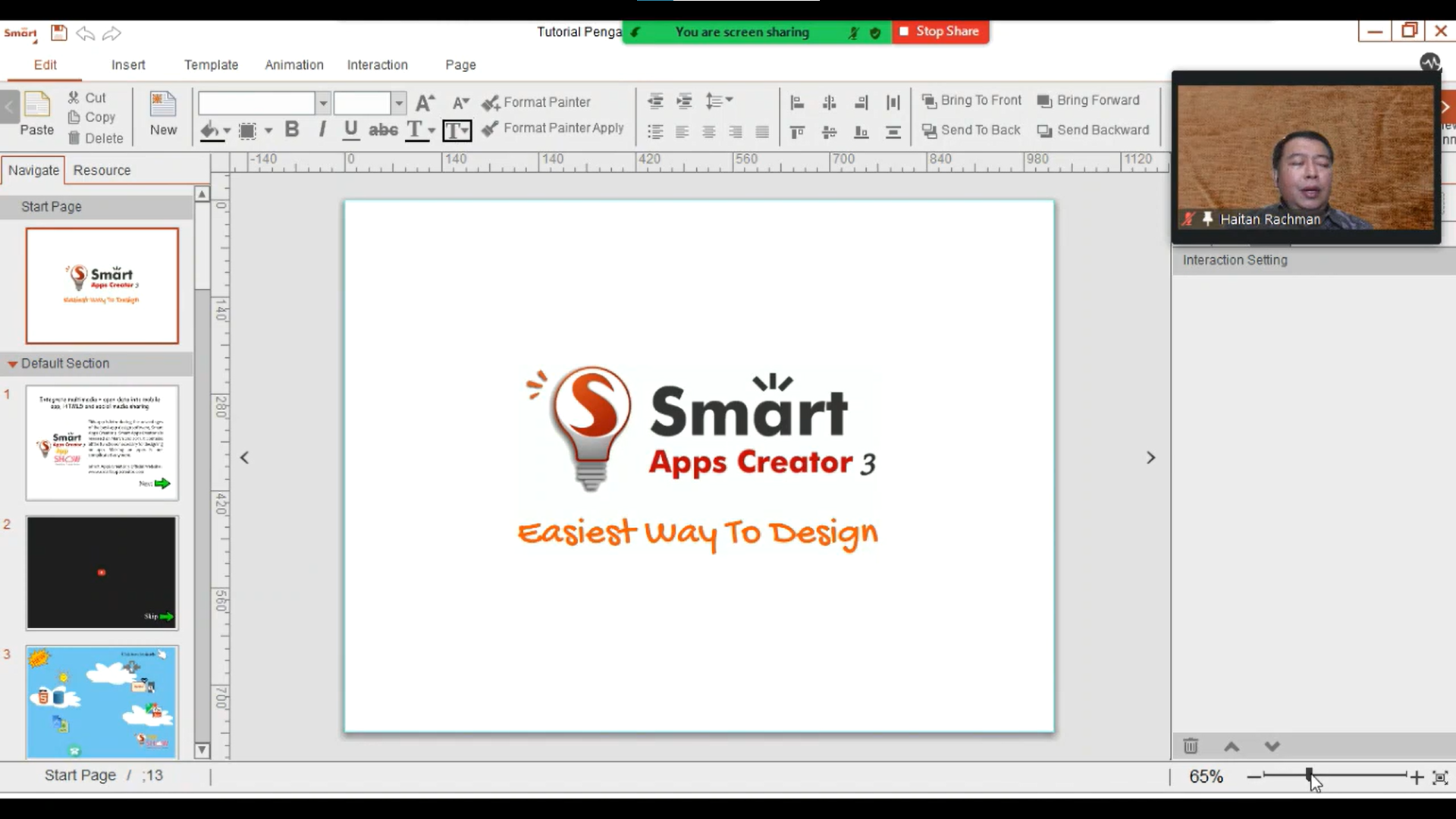
Task: Open the Animation tab
Action: click(294, 65)
